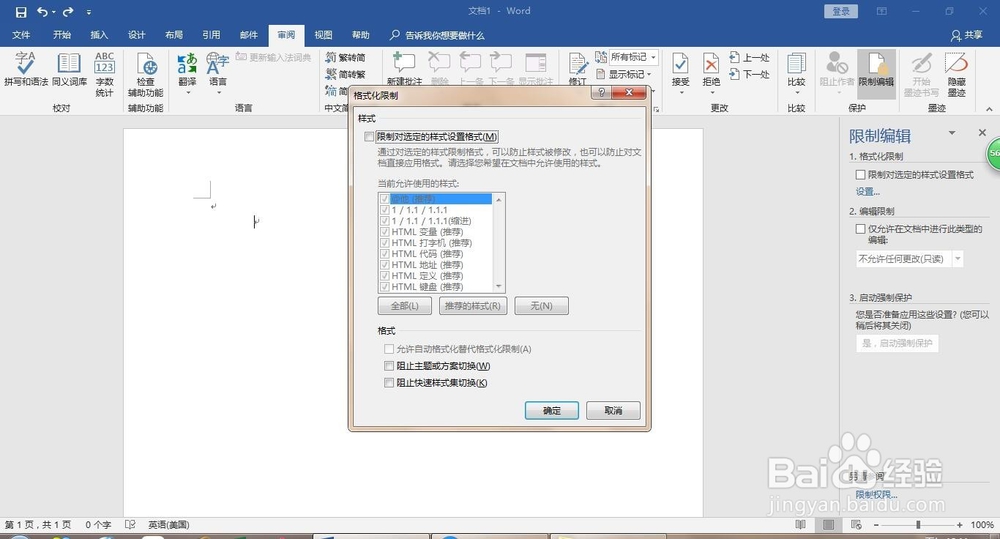Go to Previous change (上一处)

click(x=750, y=57)
